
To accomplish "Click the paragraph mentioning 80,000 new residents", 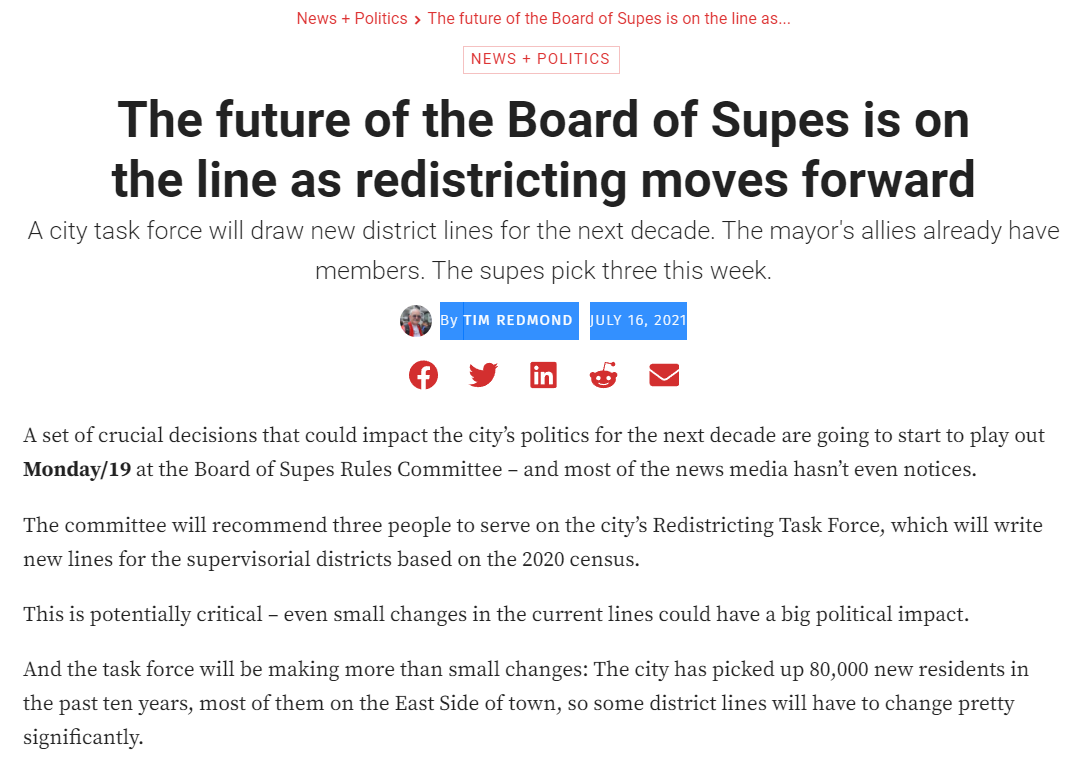I will click(x=526, y=703).
